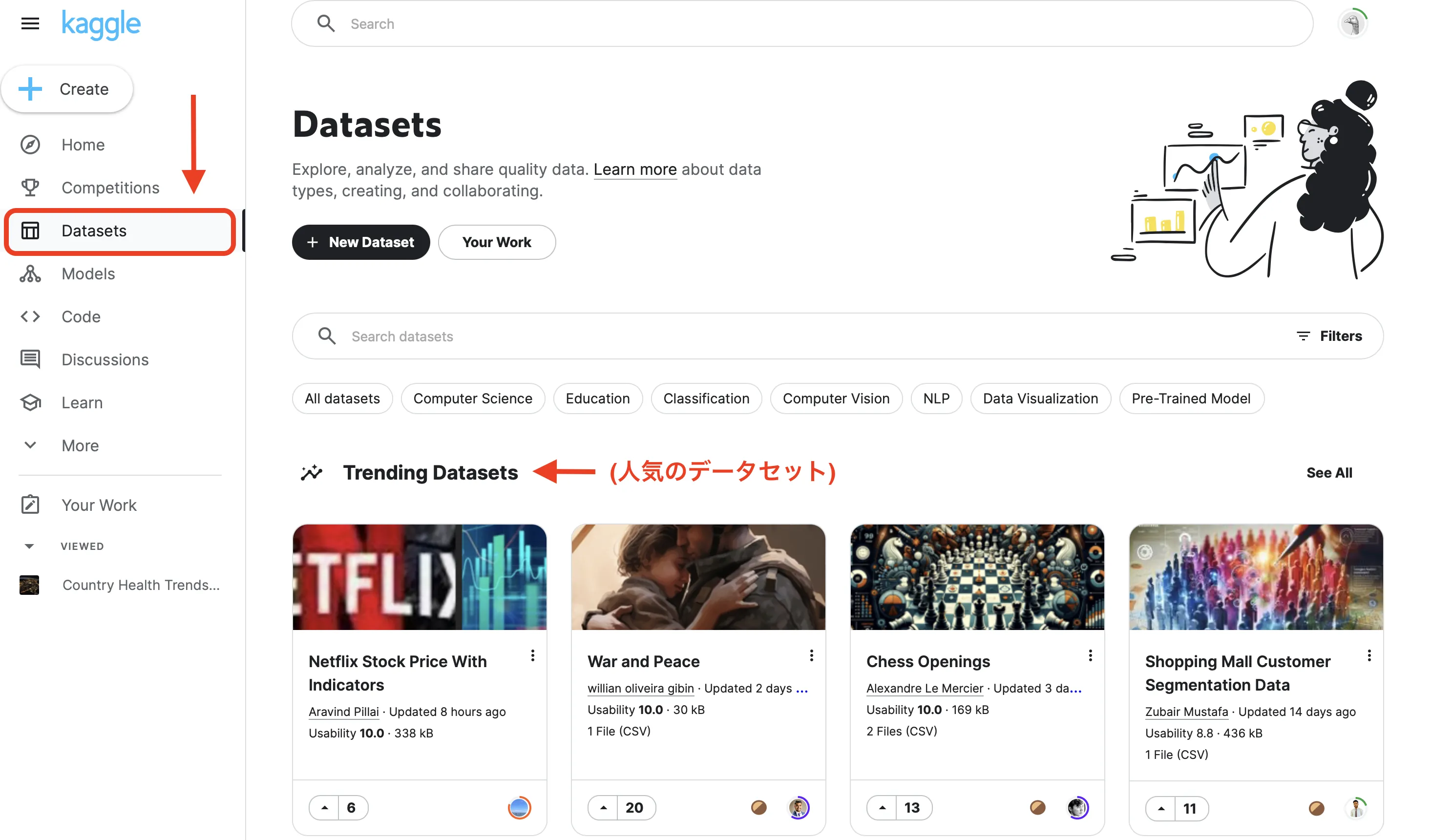Collapse the VIEWED section

coord(29,546)
